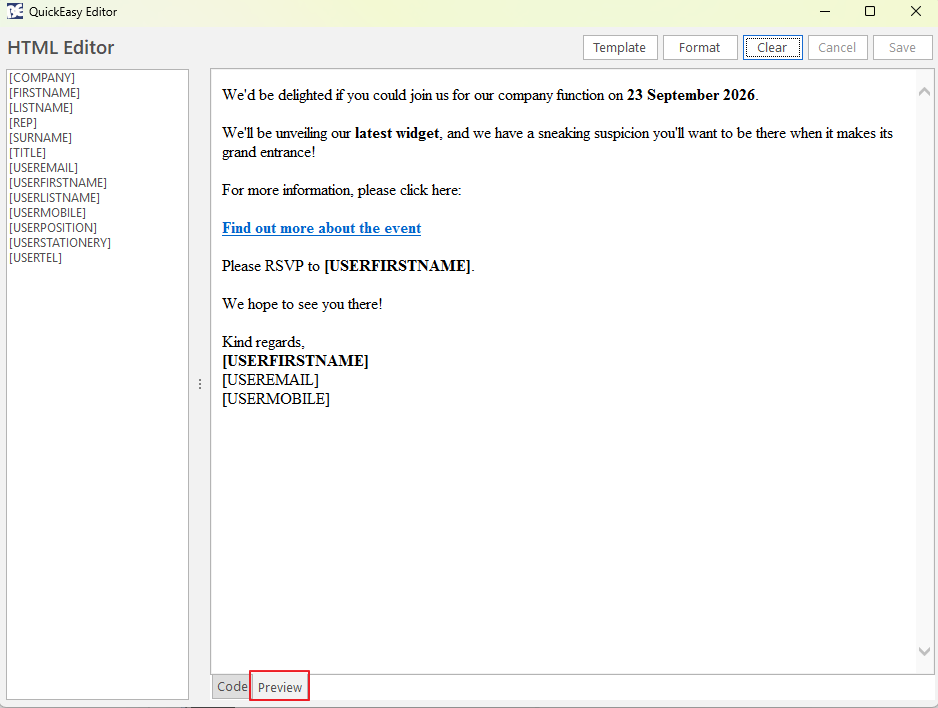Cancel the HTML edits

(838, 48)
